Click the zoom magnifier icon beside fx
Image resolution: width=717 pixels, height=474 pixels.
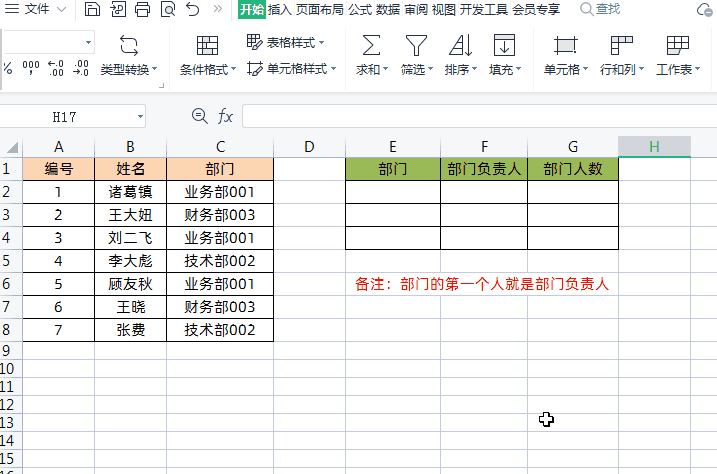198,117
